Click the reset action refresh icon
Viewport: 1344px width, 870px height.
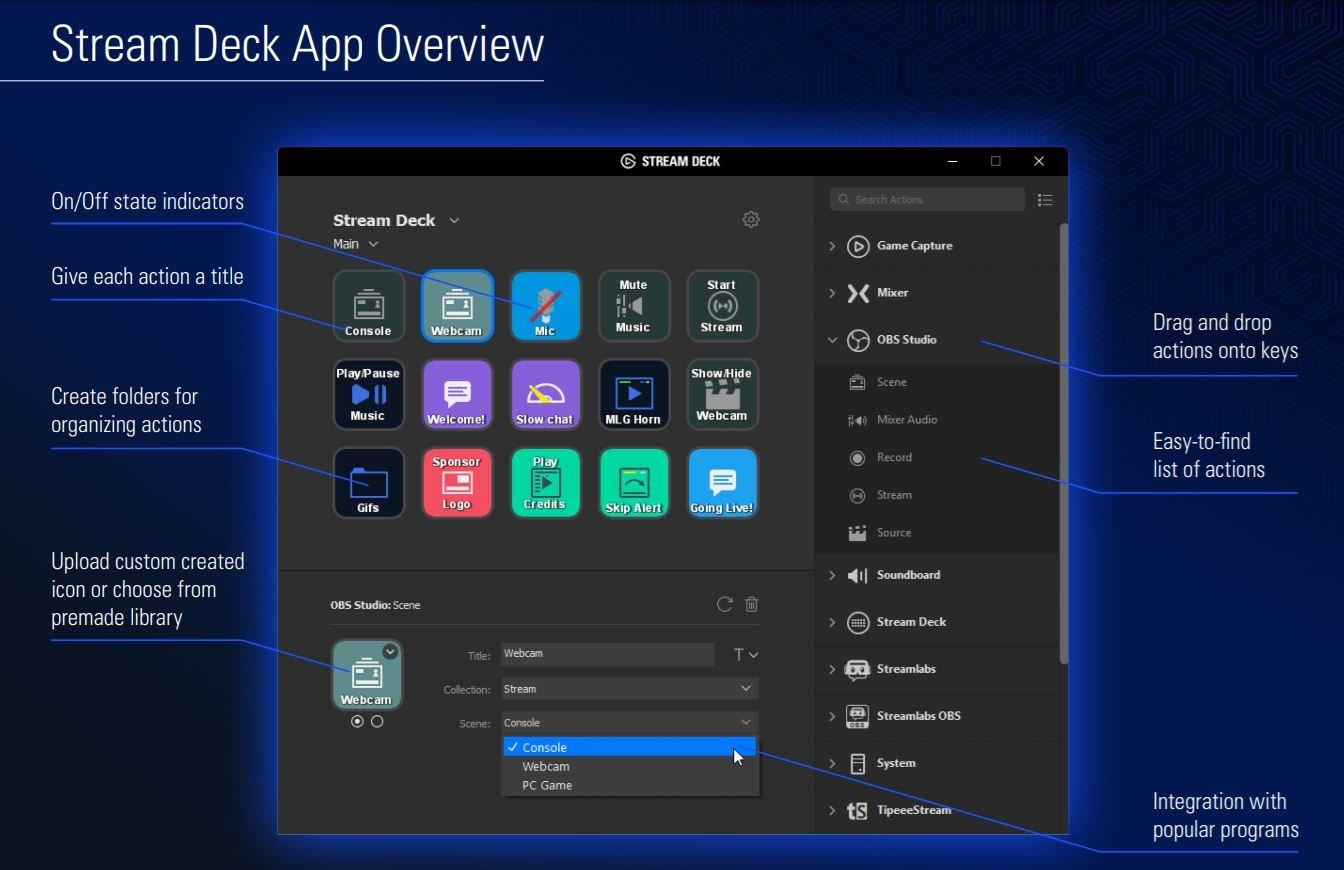pyautogui.click(x=725, y=604)
